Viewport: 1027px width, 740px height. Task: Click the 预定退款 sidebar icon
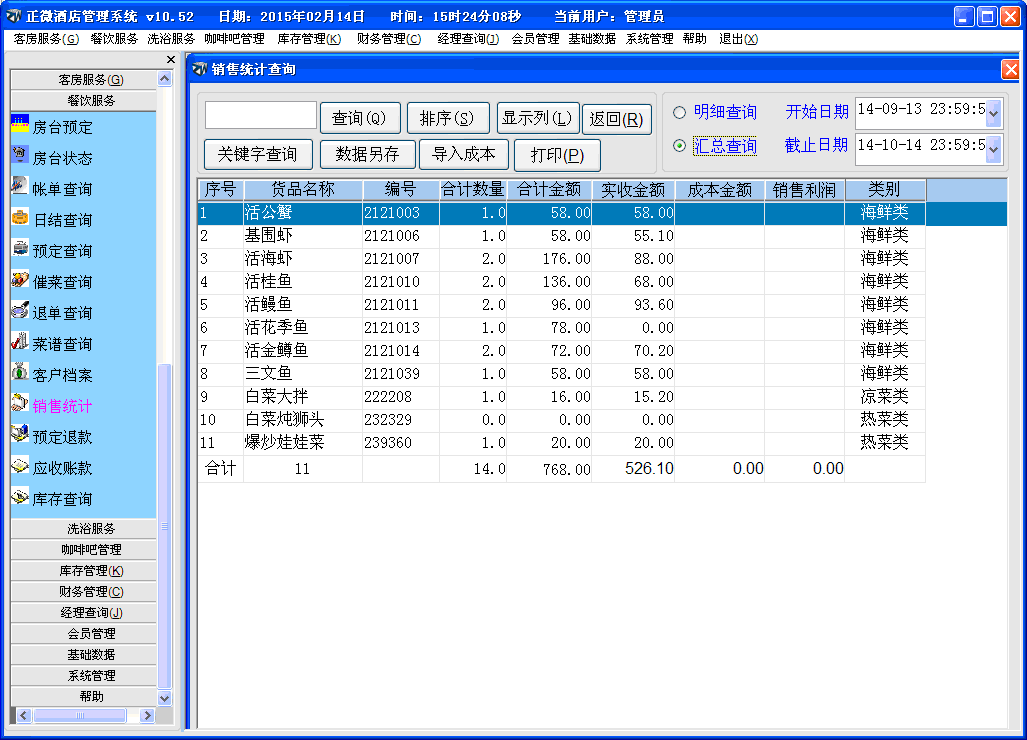click(x=20, y=435)
